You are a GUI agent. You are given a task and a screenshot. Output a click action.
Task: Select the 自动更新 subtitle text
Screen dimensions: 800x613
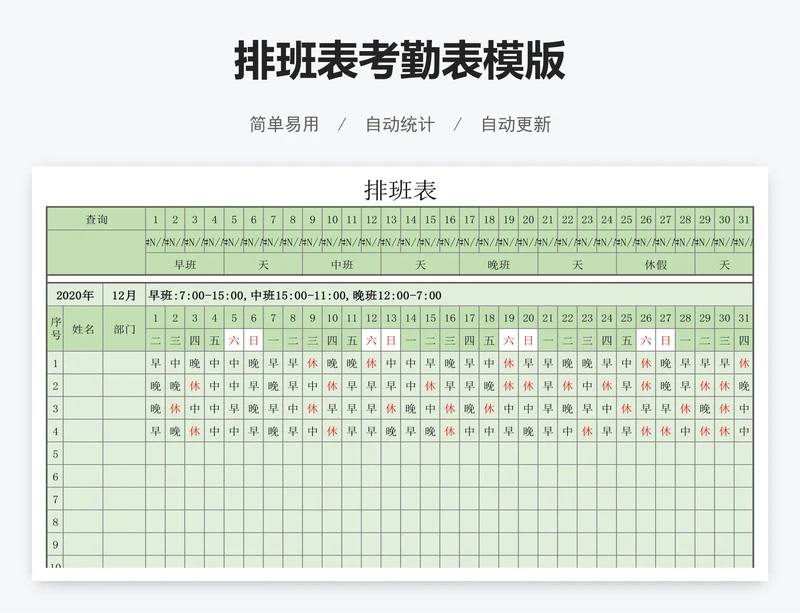[x=516, y=125]
